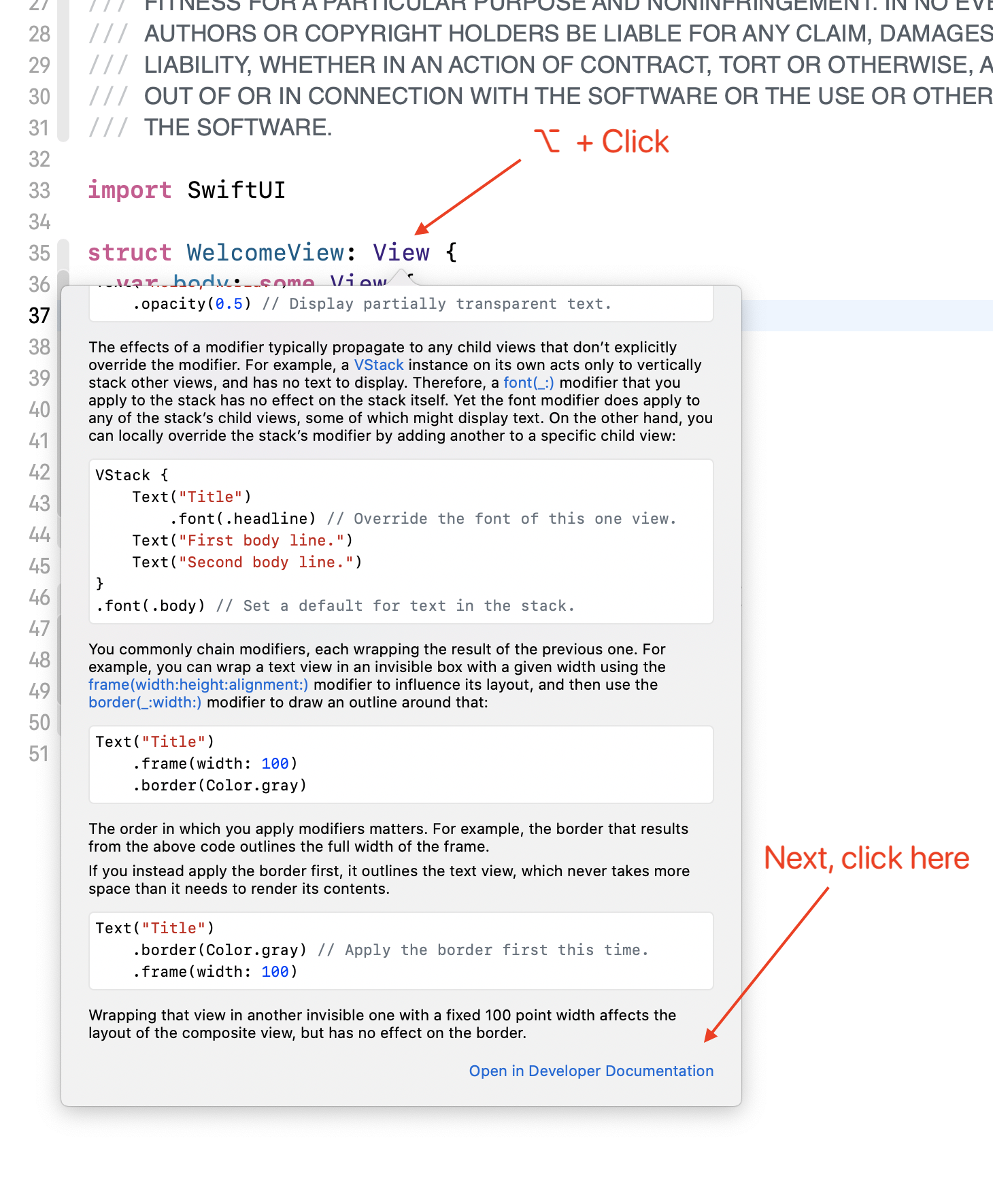Click the struct keyword on line 35
This screenshot has height=1204, width=993.
(x=129, y=252)
